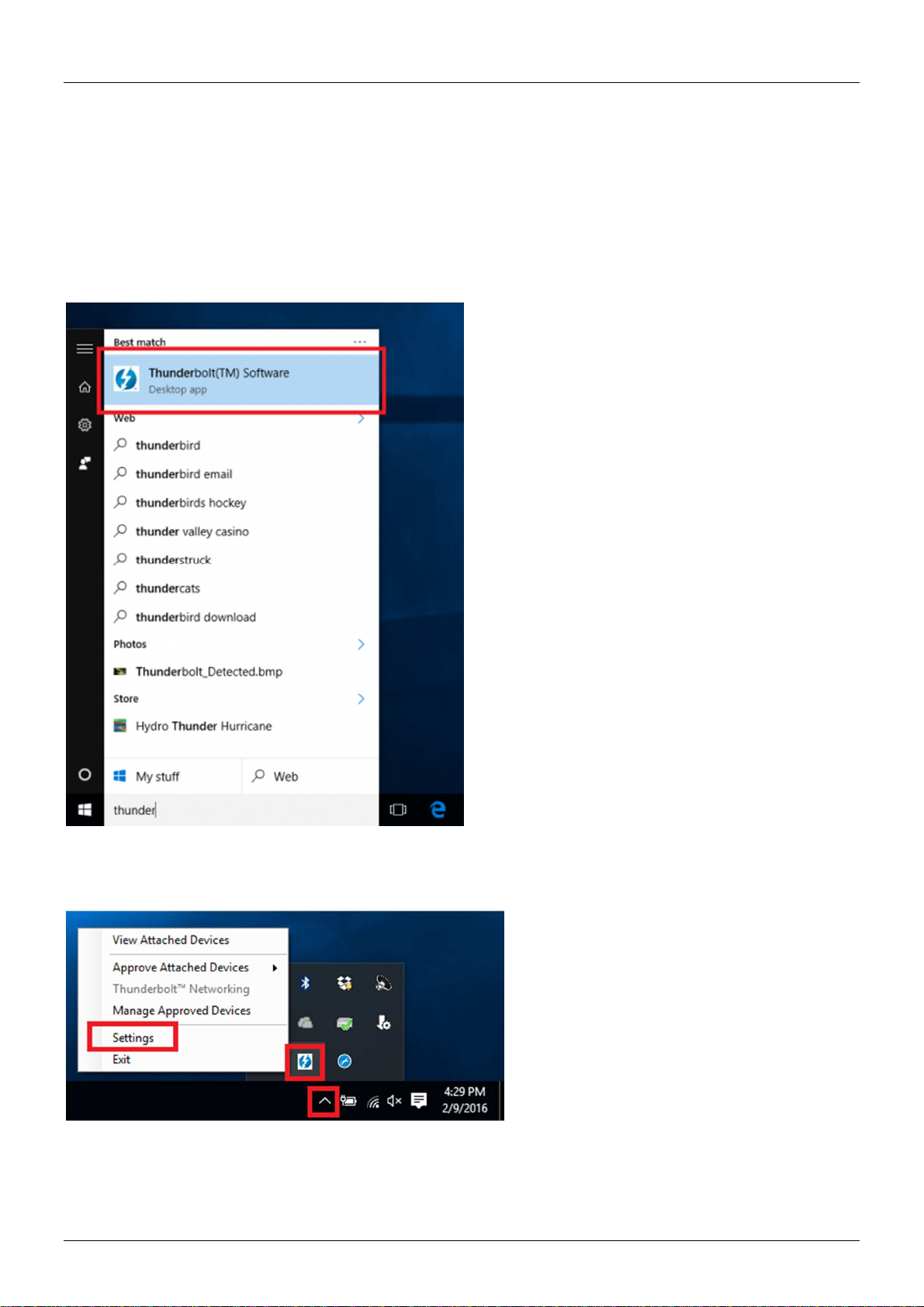Launch Microsoft Edge from the taskbar

point(438,810)
